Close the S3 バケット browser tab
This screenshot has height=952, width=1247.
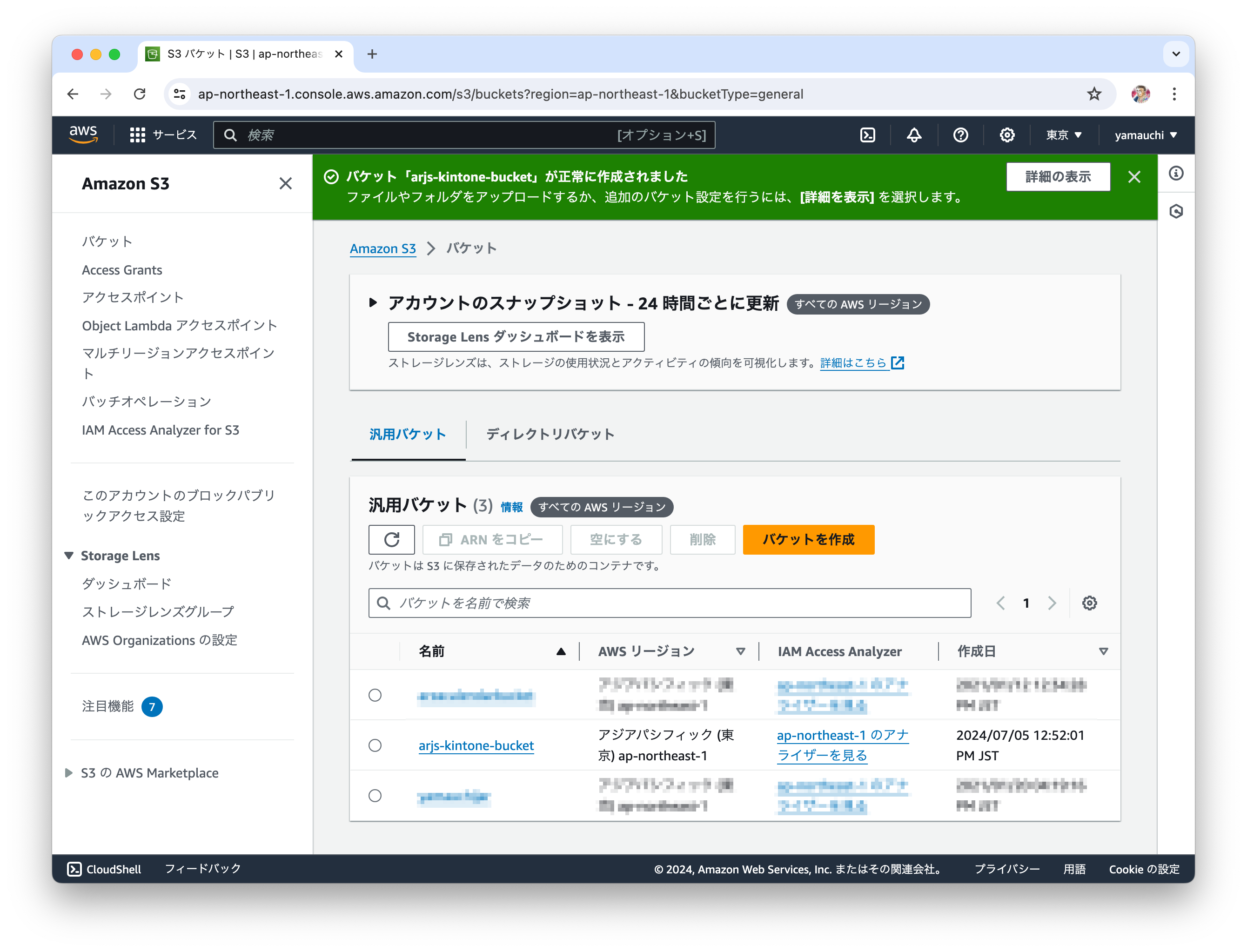click(339, 54)
